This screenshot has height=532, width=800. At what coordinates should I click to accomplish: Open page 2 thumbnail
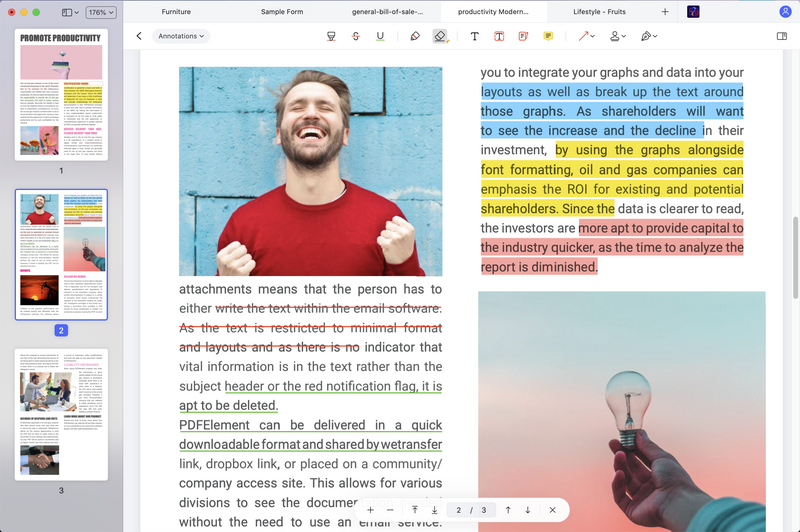point(61,255)
